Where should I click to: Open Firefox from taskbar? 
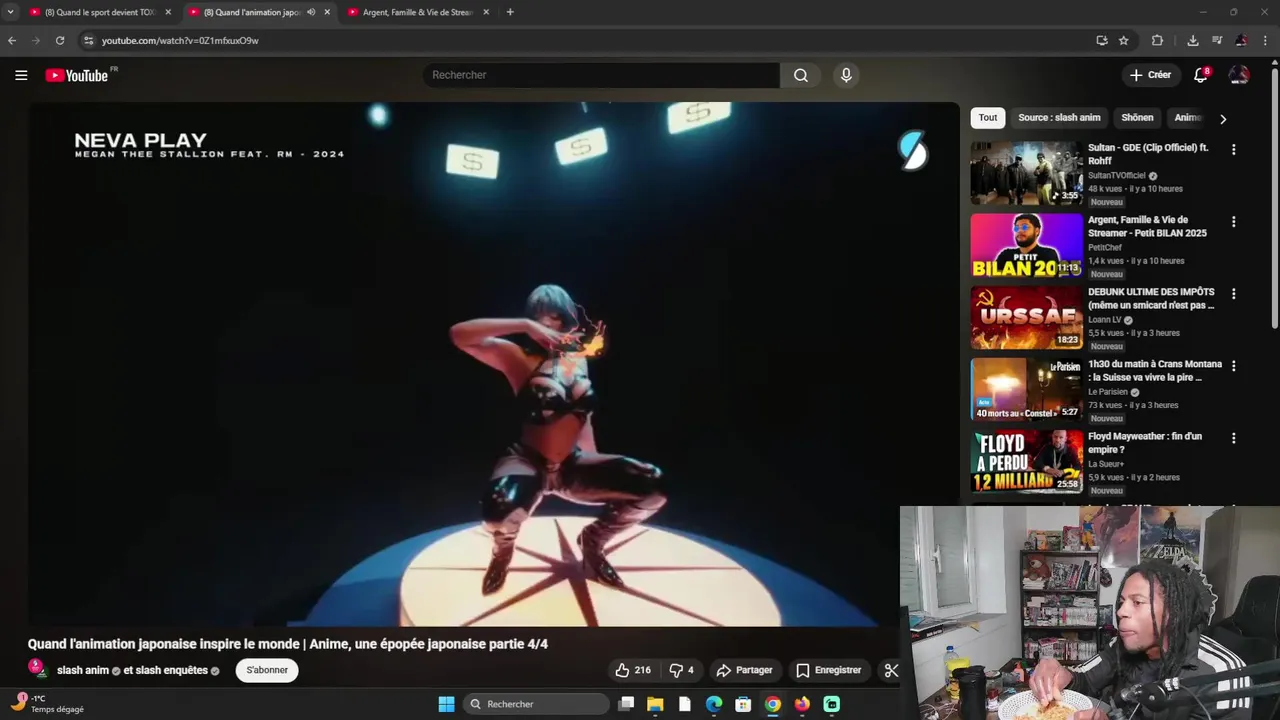[x=802, y=704]
